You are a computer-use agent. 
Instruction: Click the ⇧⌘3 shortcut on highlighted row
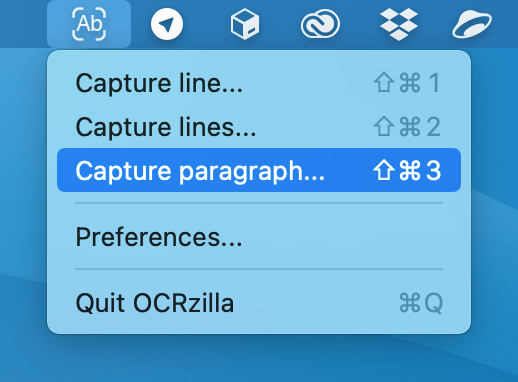(x=407, y=170)
